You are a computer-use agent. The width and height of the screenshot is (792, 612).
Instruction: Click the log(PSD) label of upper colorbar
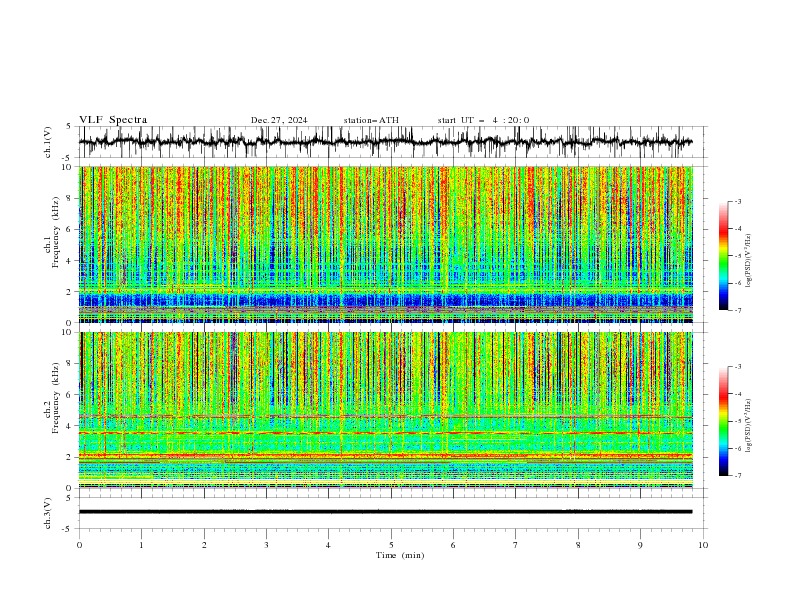(x=748, y=261)
